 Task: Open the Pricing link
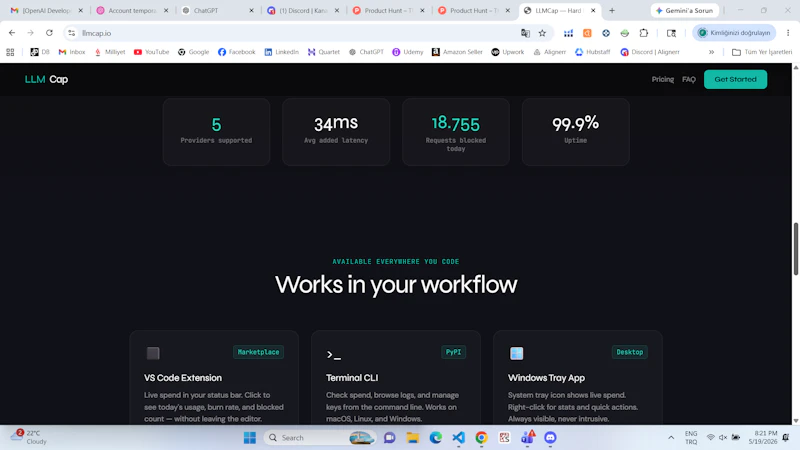coord(662,79)
